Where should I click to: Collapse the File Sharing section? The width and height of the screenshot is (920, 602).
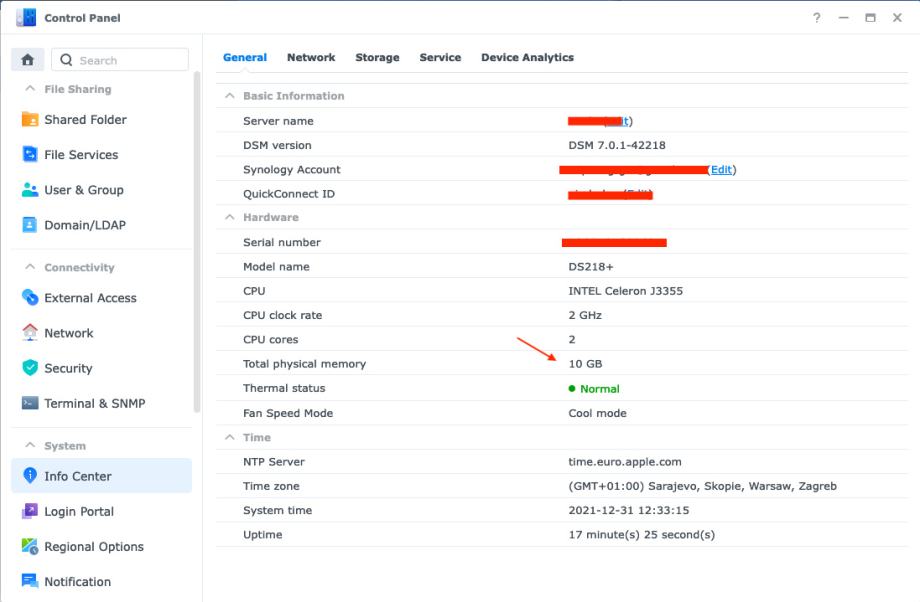(30, 89)
